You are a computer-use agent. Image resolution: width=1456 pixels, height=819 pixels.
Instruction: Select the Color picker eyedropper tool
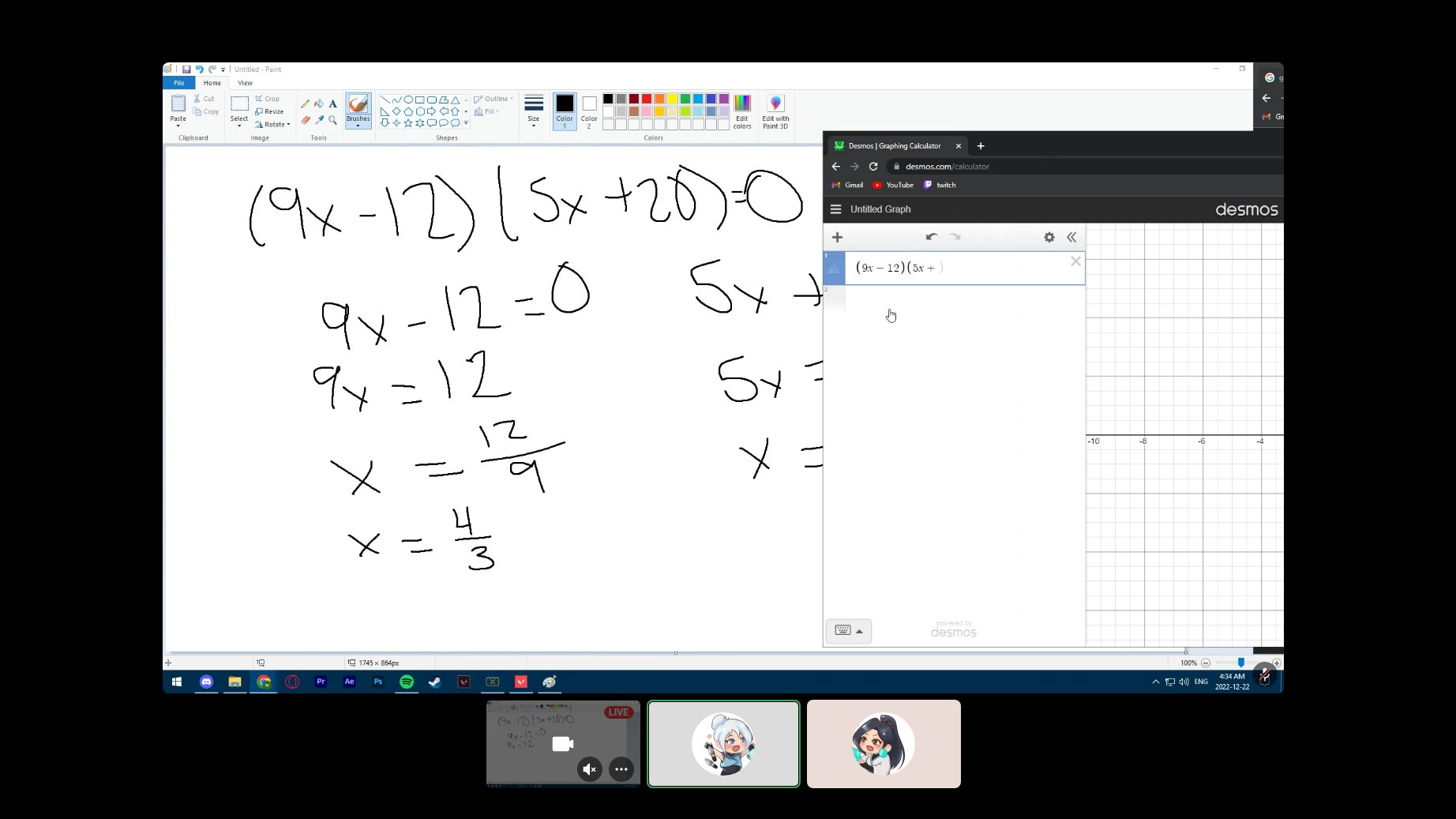click(x=319, y=120)
